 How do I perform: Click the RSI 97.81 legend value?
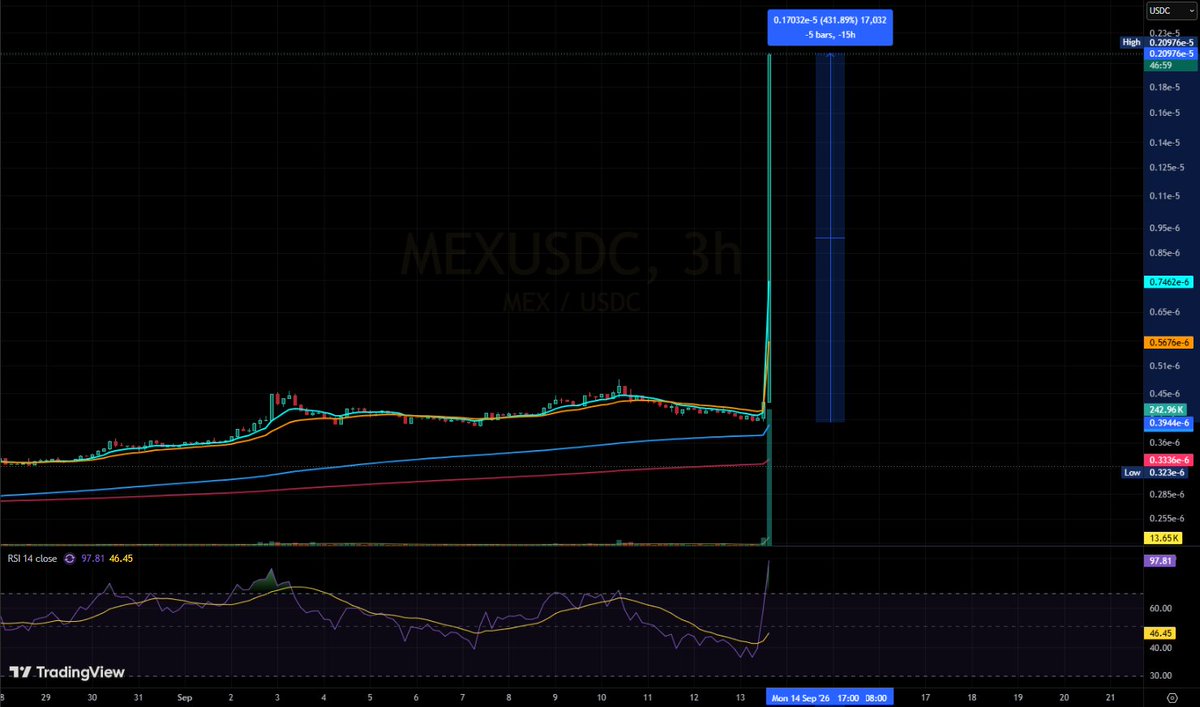click(x=92, y=558)
